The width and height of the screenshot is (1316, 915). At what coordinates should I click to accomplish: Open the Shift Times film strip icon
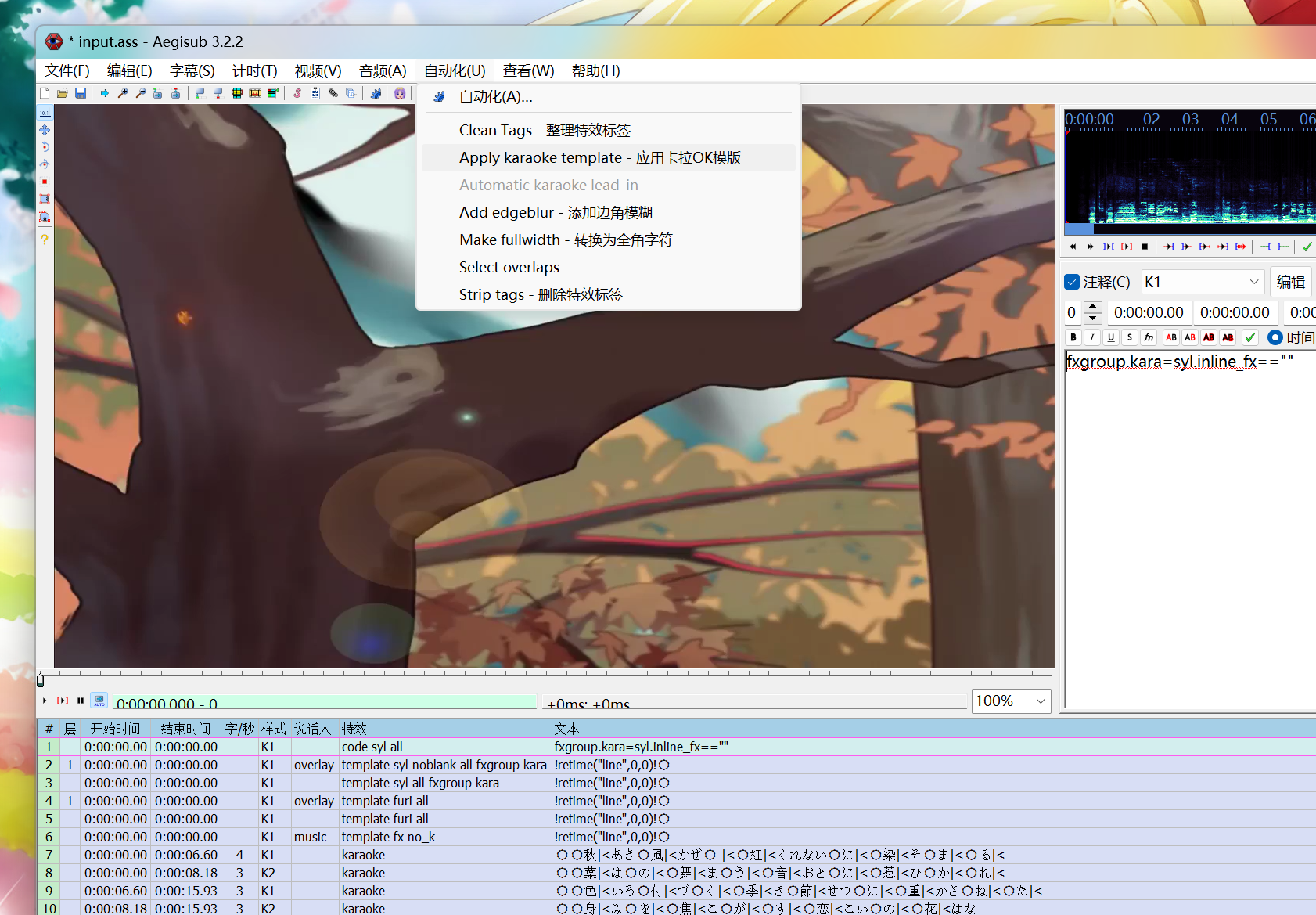(x=255, y=93)
